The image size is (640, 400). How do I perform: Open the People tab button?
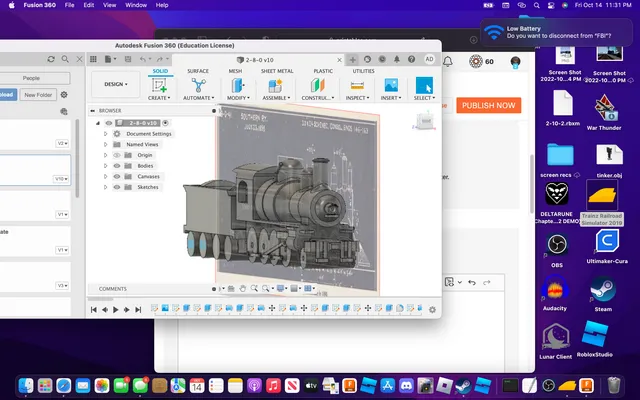coord(31,78)
